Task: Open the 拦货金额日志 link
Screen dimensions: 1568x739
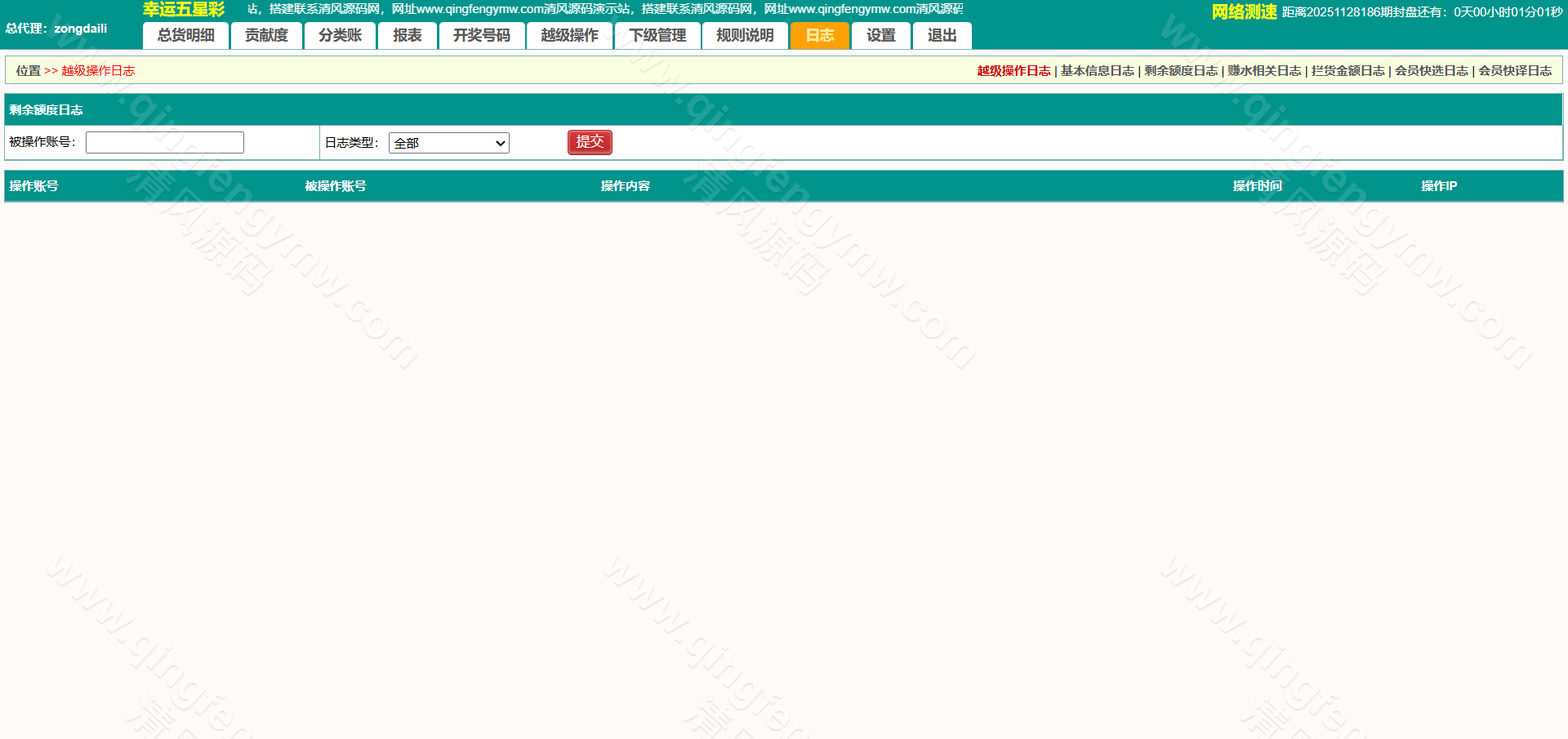Action: coord(1347,71)
